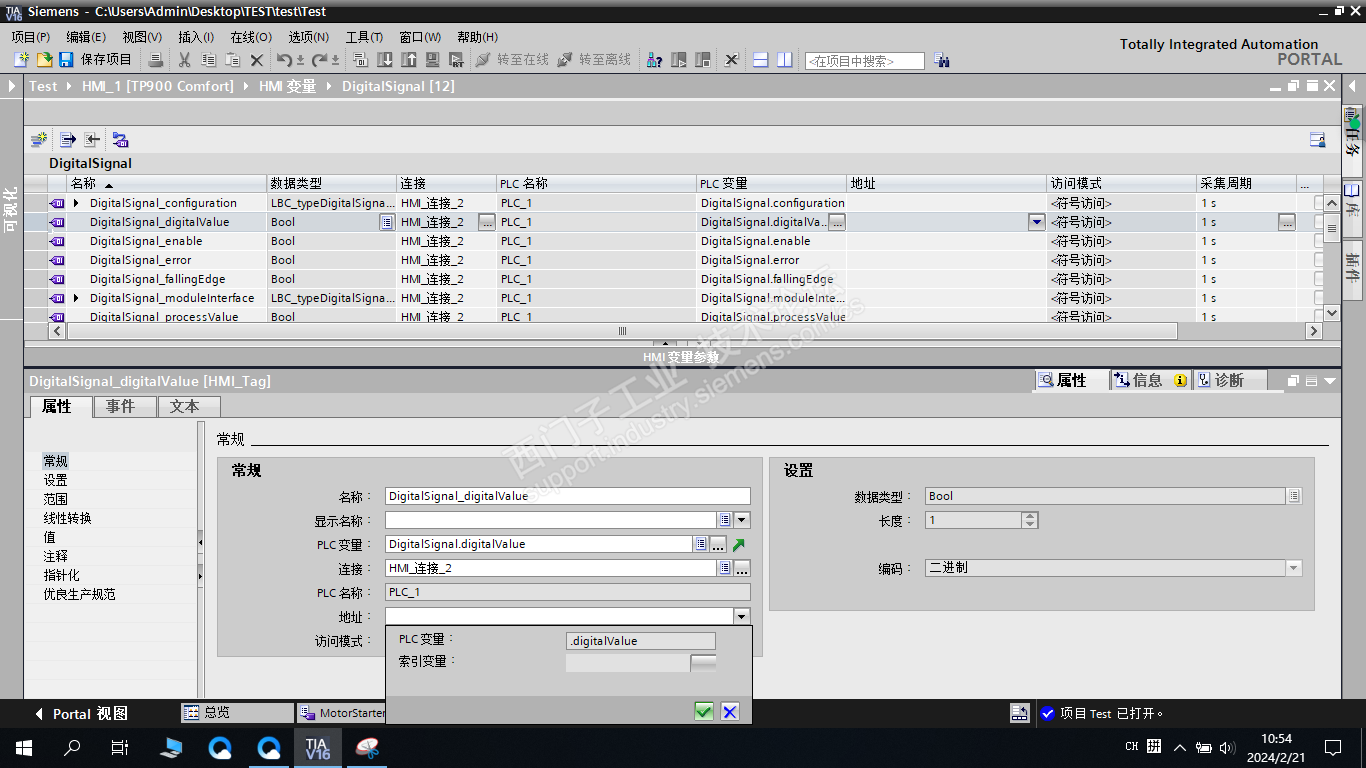This screenshot has width=1366, height=768.
Task: Expand the project tree with the breadcrumb arrow
Action: pyautogui.click(x=12, y=86)
